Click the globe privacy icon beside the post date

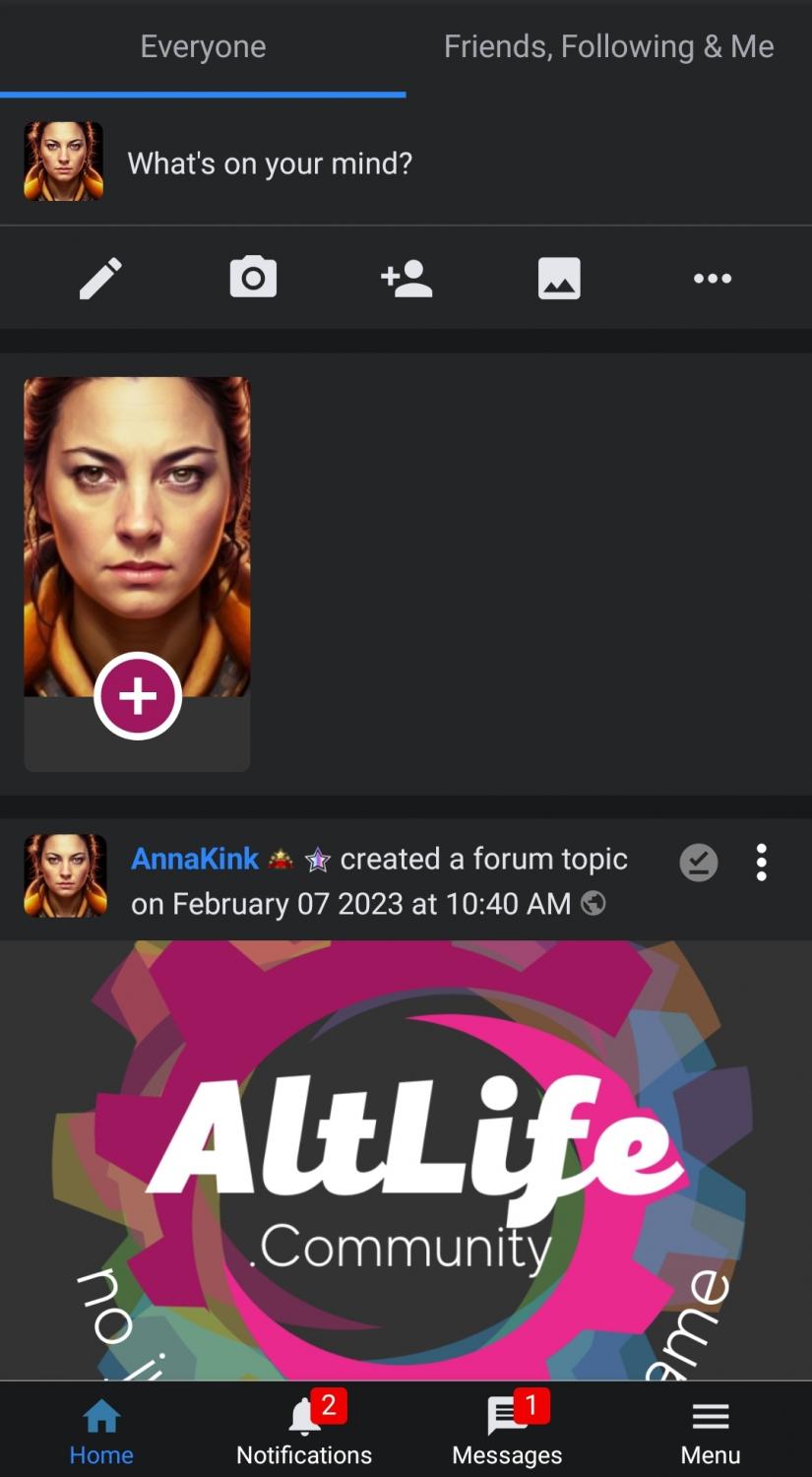[x=593, y=903]
